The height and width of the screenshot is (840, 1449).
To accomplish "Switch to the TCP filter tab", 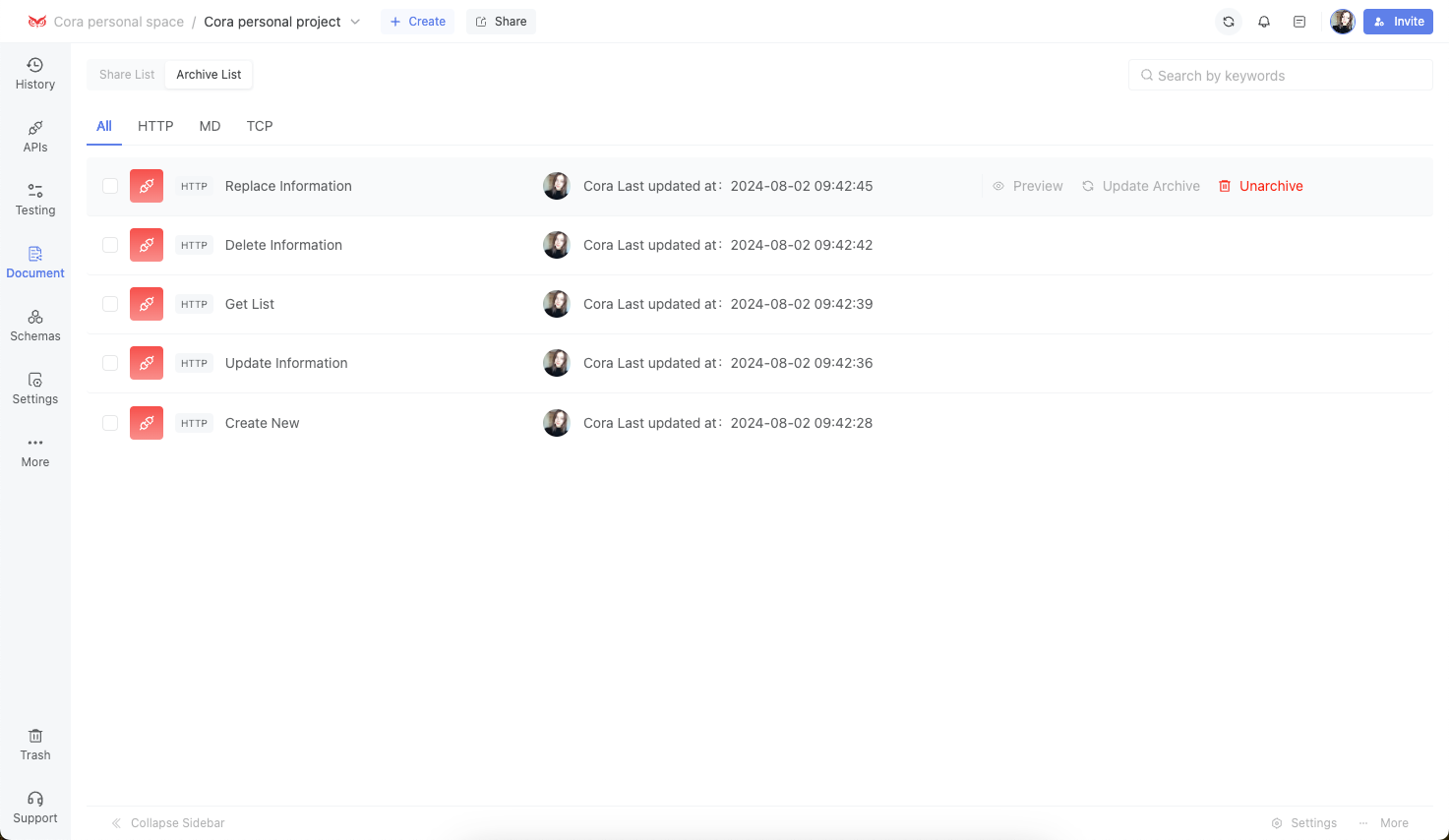I will (260, 126).
